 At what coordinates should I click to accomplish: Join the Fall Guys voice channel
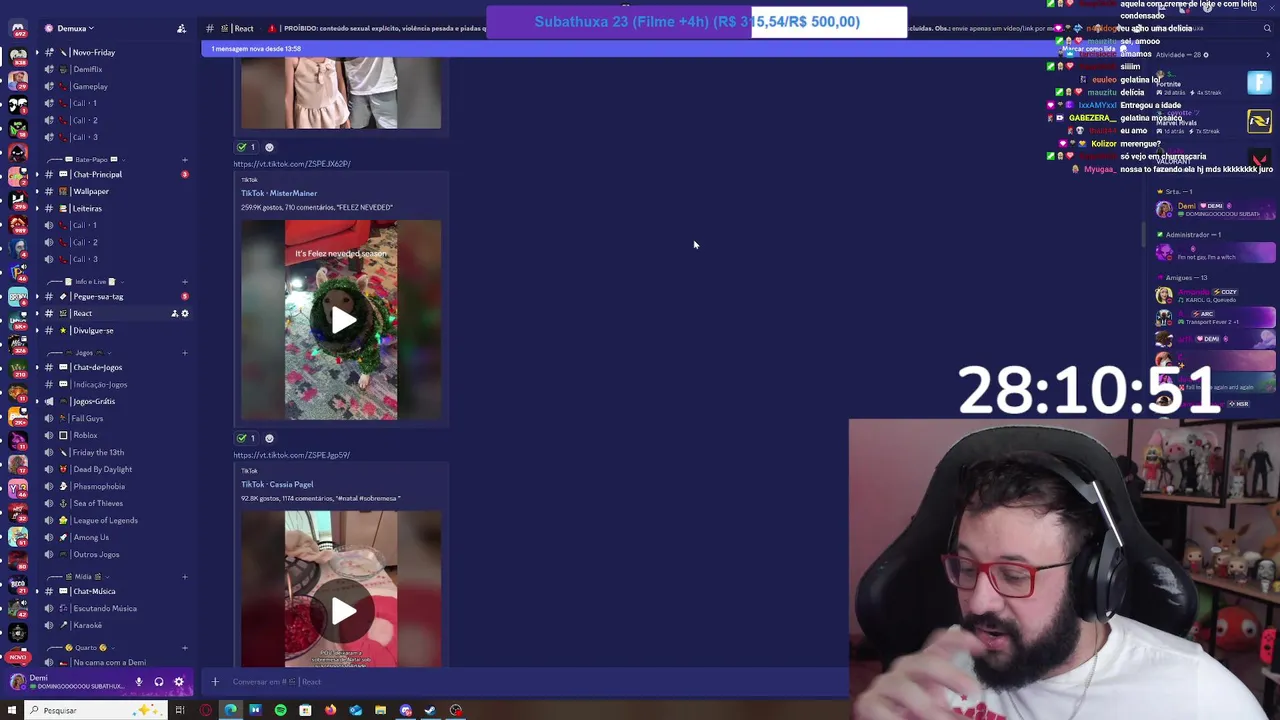(x=115, y=418)
